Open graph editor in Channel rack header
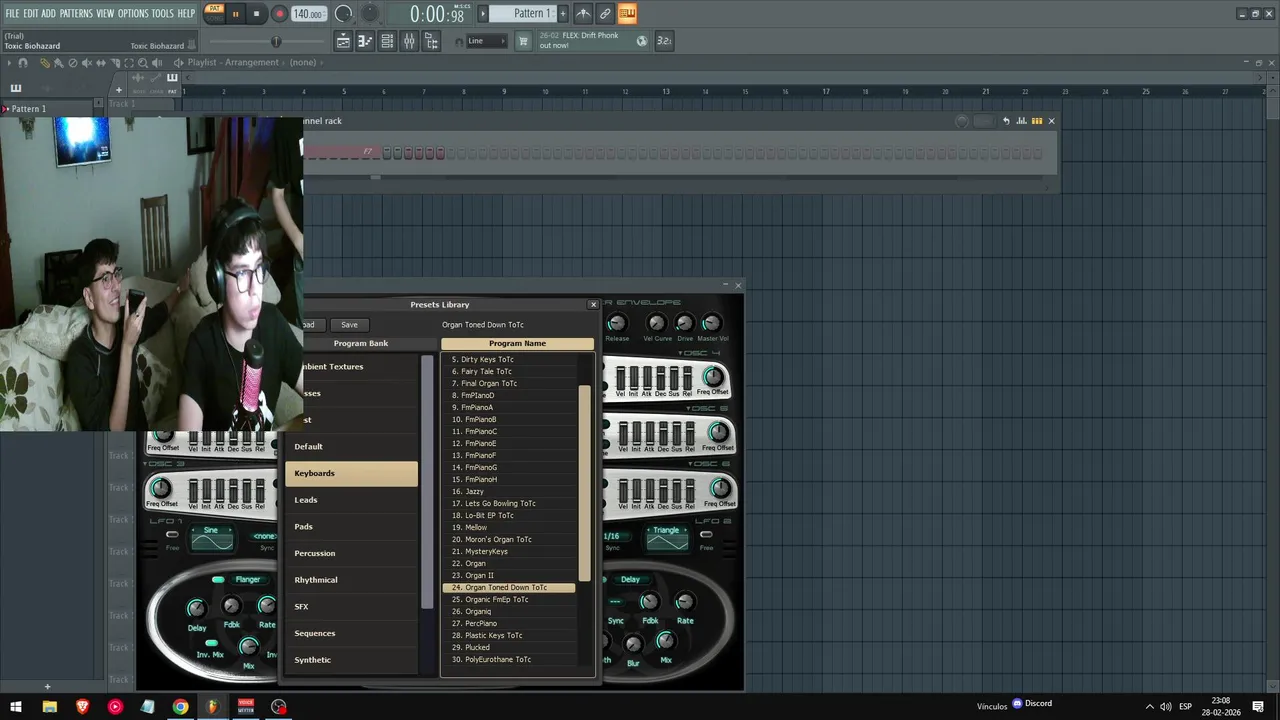 (x=1022, y=121)
